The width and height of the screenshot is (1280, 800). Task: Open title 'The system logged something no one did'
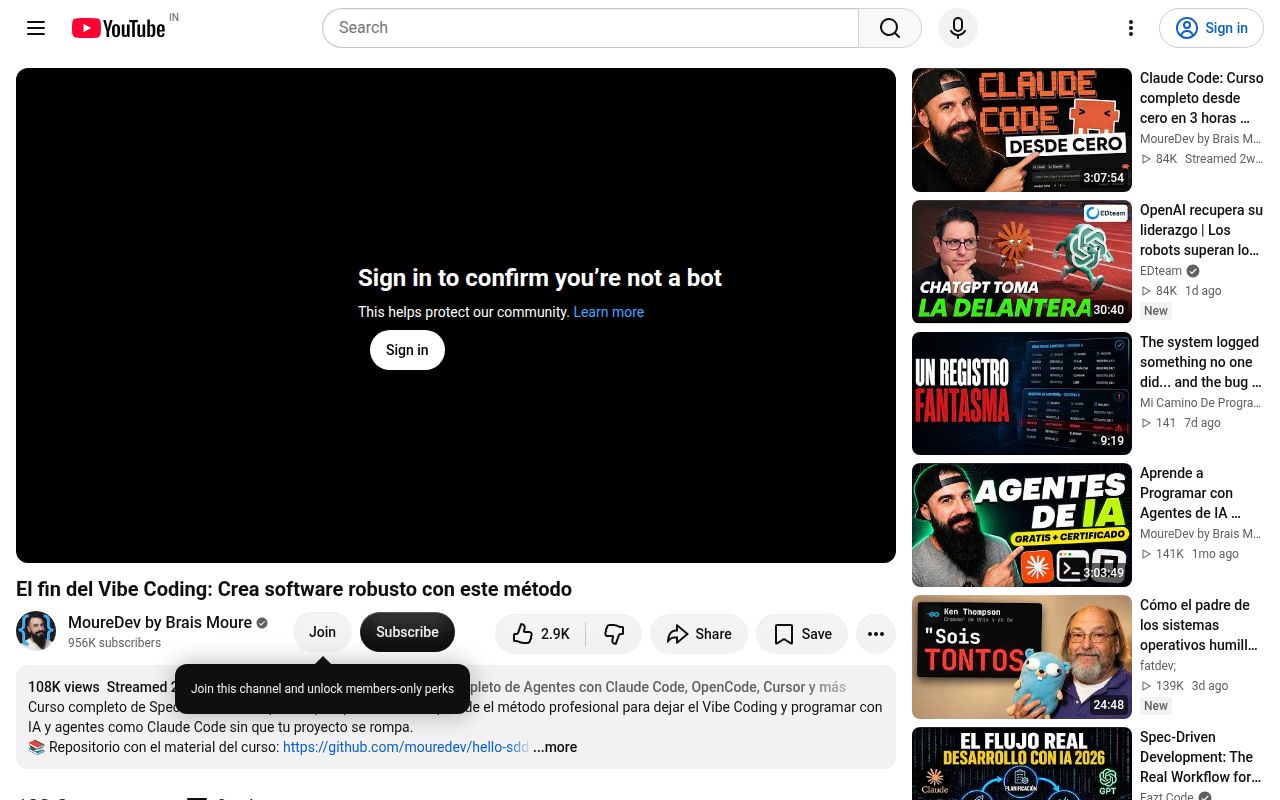click(1202, 362)
